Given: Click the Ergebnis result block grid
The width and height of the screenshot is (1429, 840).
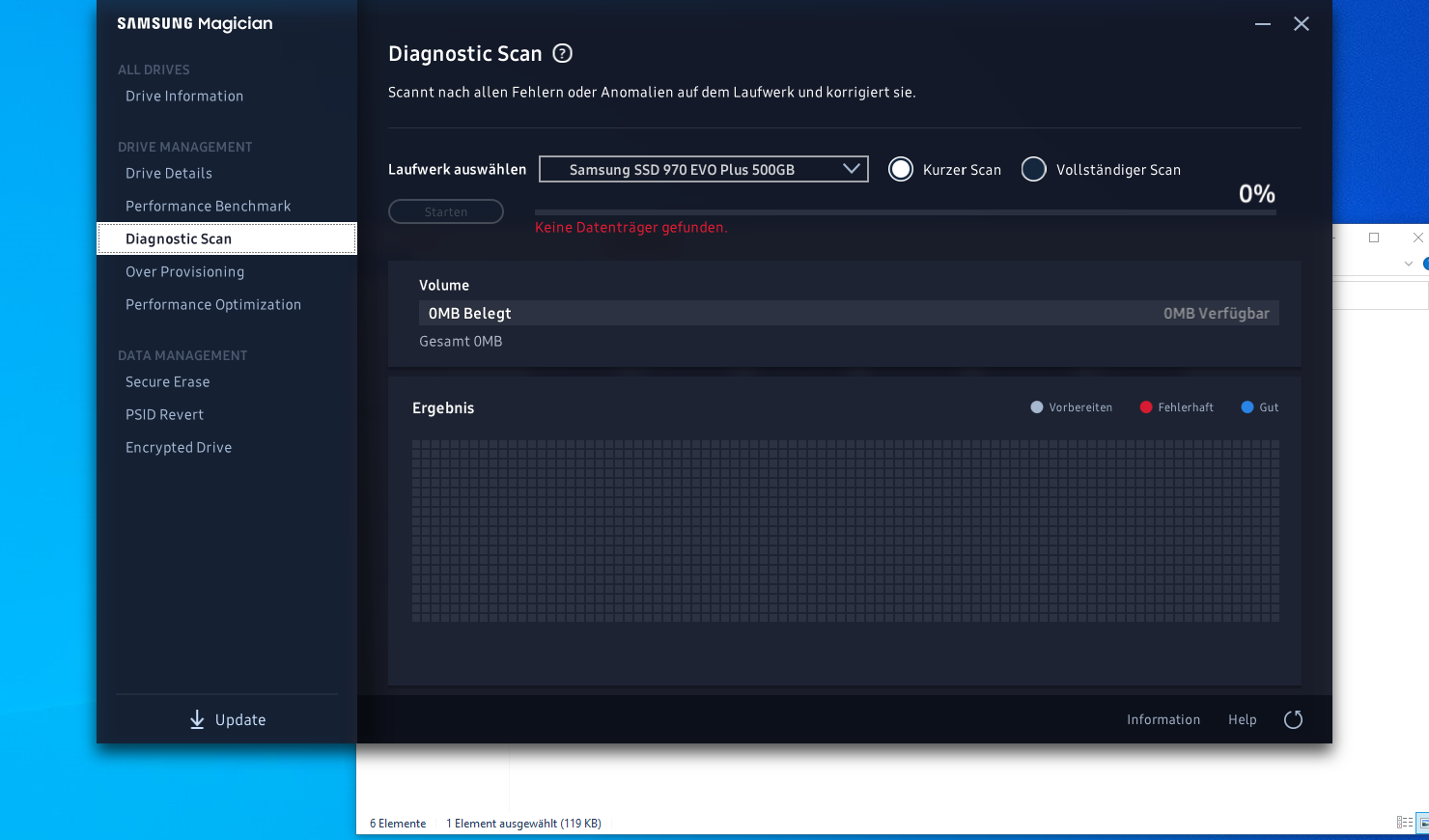Looking at the screenshot, I should click(846, 531).
